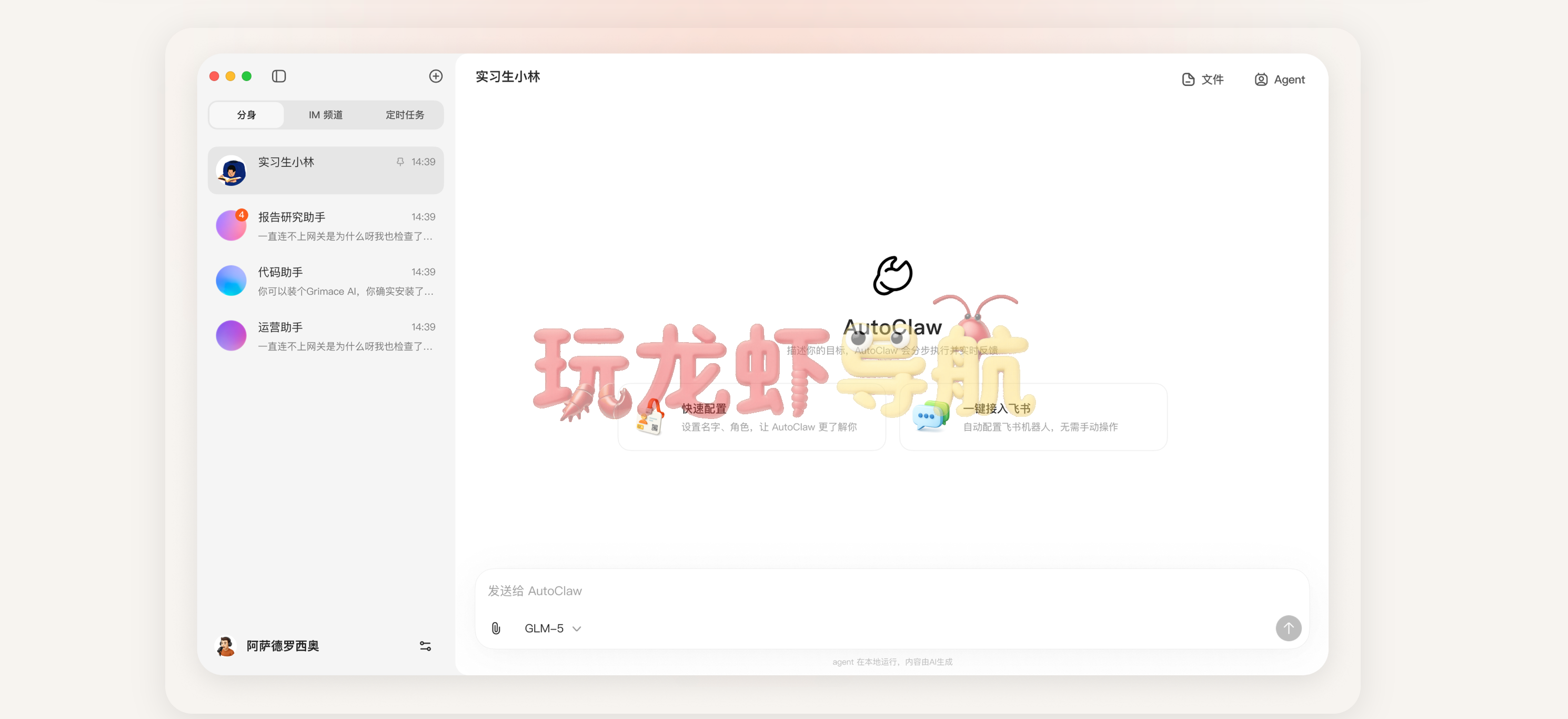This screenshot has height=719, width=1568.
Task: Click the send arrow button
Action: [x=1289, y=628]
